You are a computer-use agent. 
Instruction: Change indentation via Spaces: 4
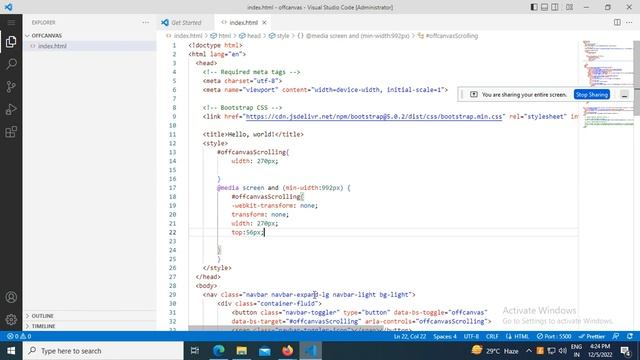[x=445, y=336]
